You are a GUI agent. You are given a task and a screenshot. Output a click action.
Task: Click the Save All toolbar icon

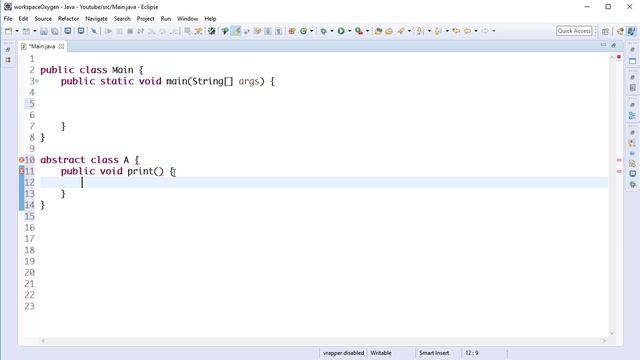coord(54,31)
